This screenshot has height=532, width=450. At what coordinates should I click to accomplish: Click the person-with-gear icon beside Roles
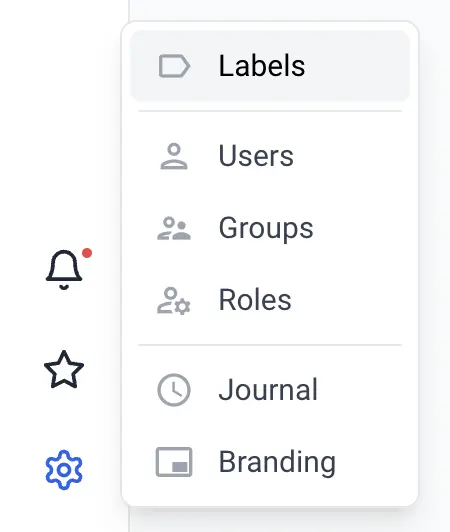point(174,301)
